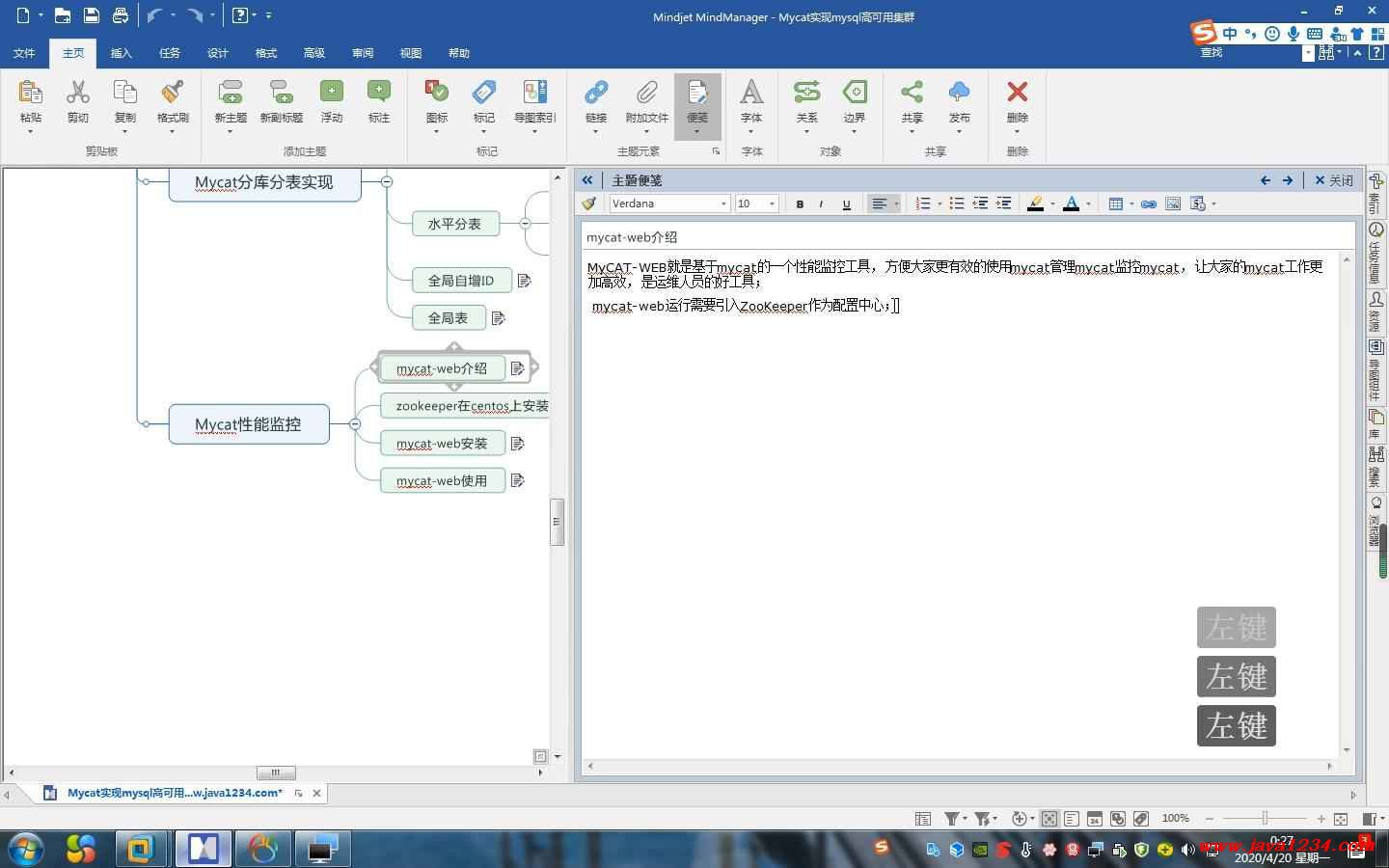Image resolution: width=1389 pixels, height=868 pixels.
Task: Select the mycat-web安装 topic
Action: point(442,443)
